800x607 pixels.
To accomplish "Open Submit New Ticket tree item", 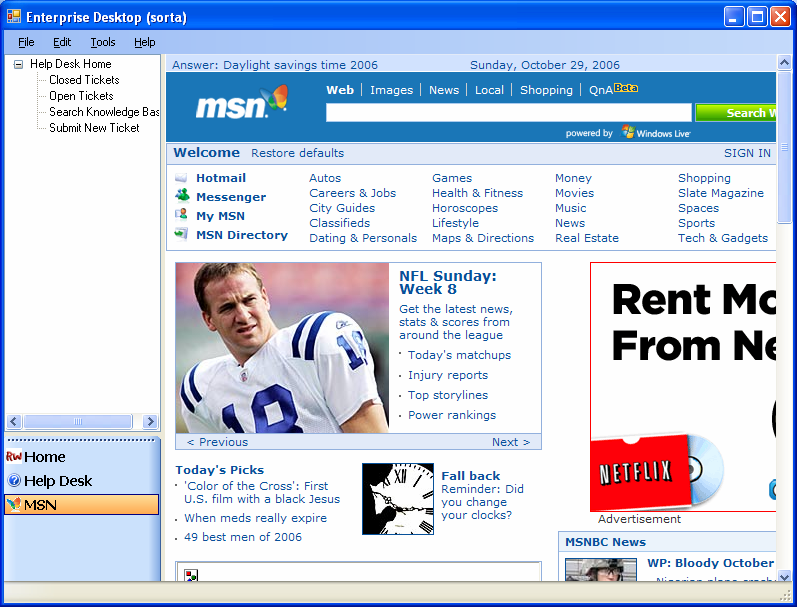I will point(94,128).
